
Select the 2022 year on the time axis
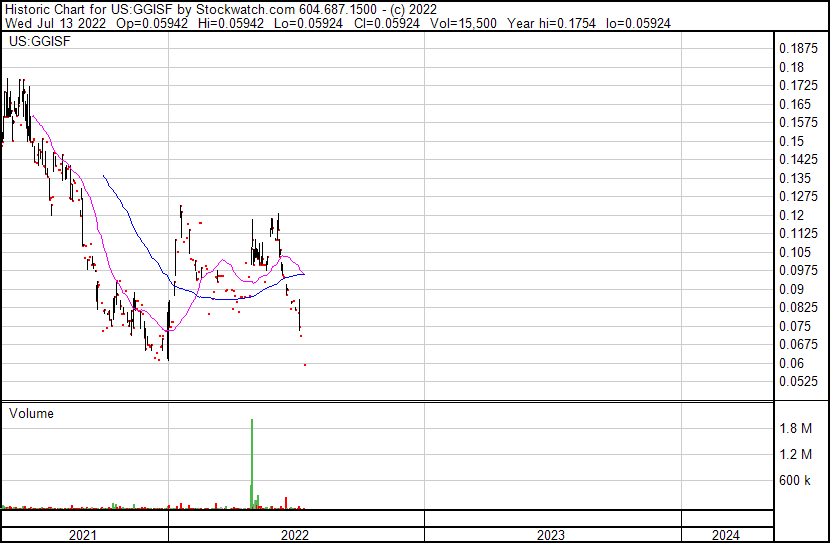[295, 535]
